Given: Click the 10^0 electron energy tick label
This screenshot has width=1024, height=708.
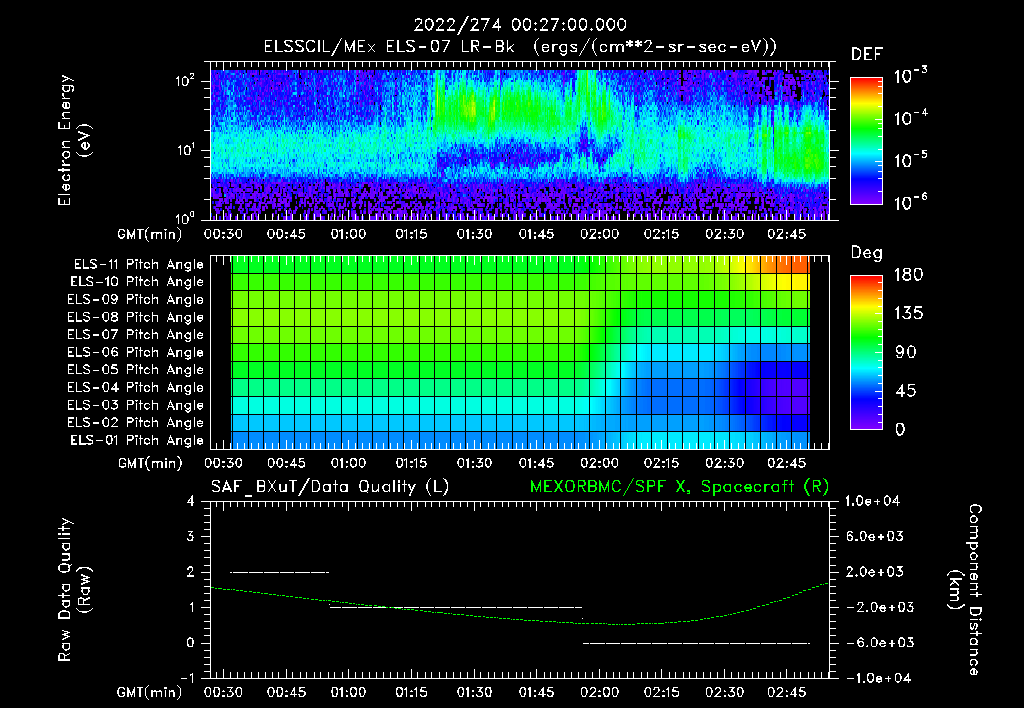Looking at the screenshot, I should [185, 218].
